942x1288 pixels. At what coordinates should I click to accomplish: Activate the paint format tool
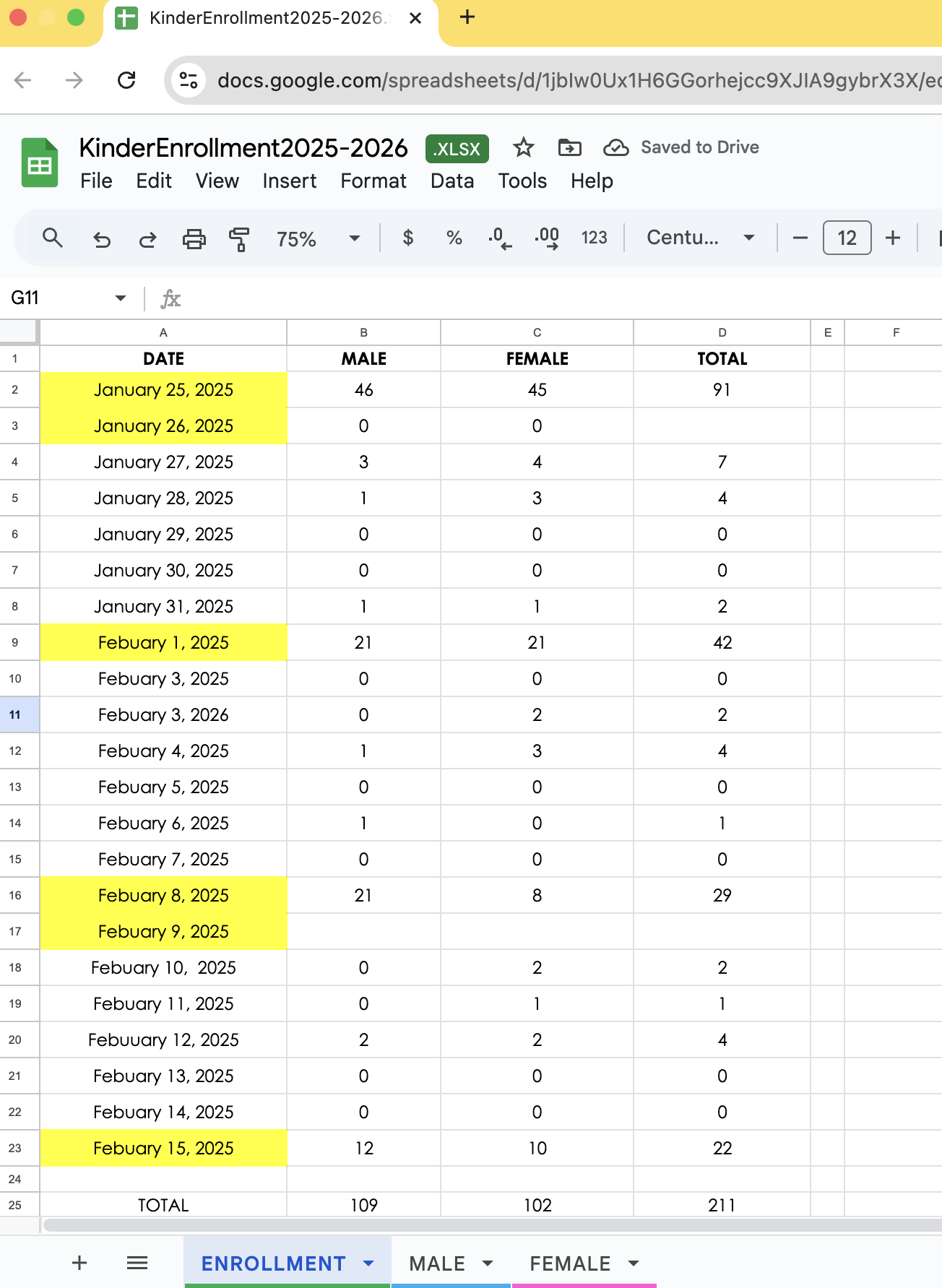pos(238,238)
